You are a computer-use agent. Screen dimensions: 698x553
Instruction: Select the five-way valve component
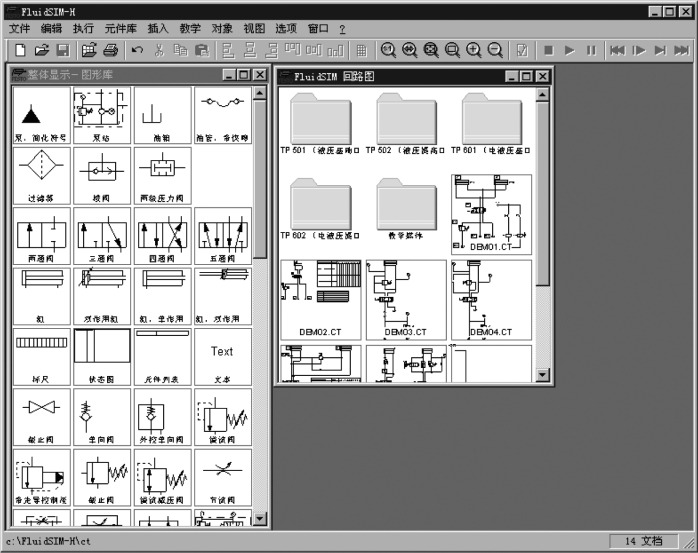[223, 236]
